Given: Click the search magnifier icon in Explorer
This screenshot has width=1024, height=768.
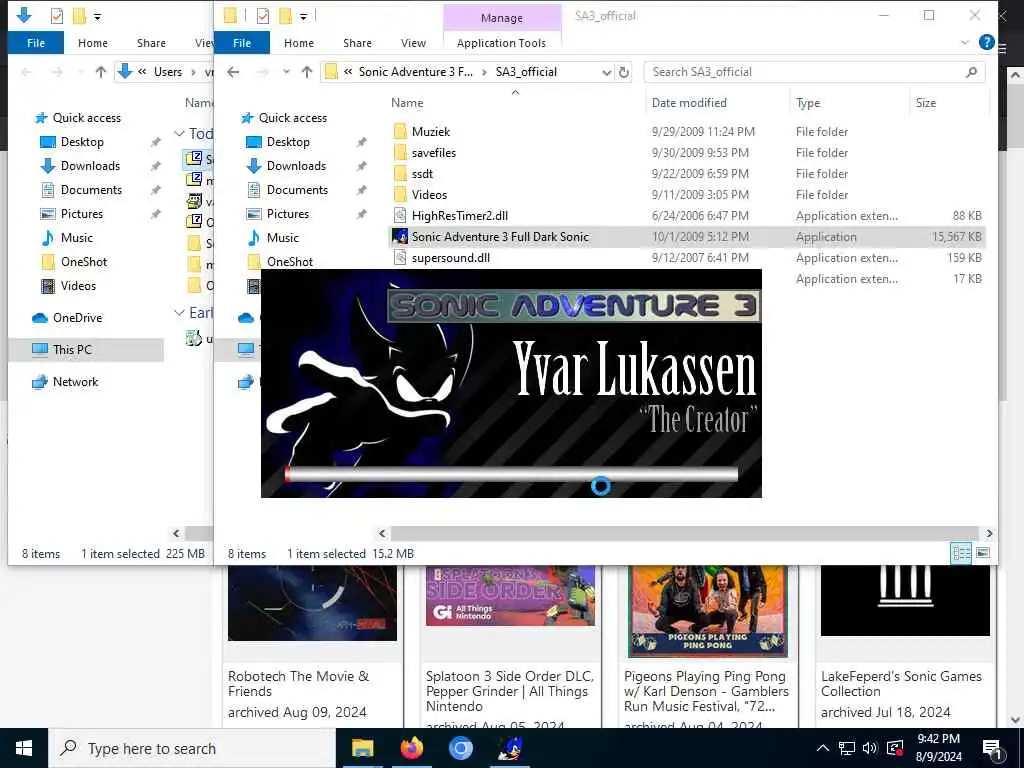Looking at the screenshot, I should (971, 72).
